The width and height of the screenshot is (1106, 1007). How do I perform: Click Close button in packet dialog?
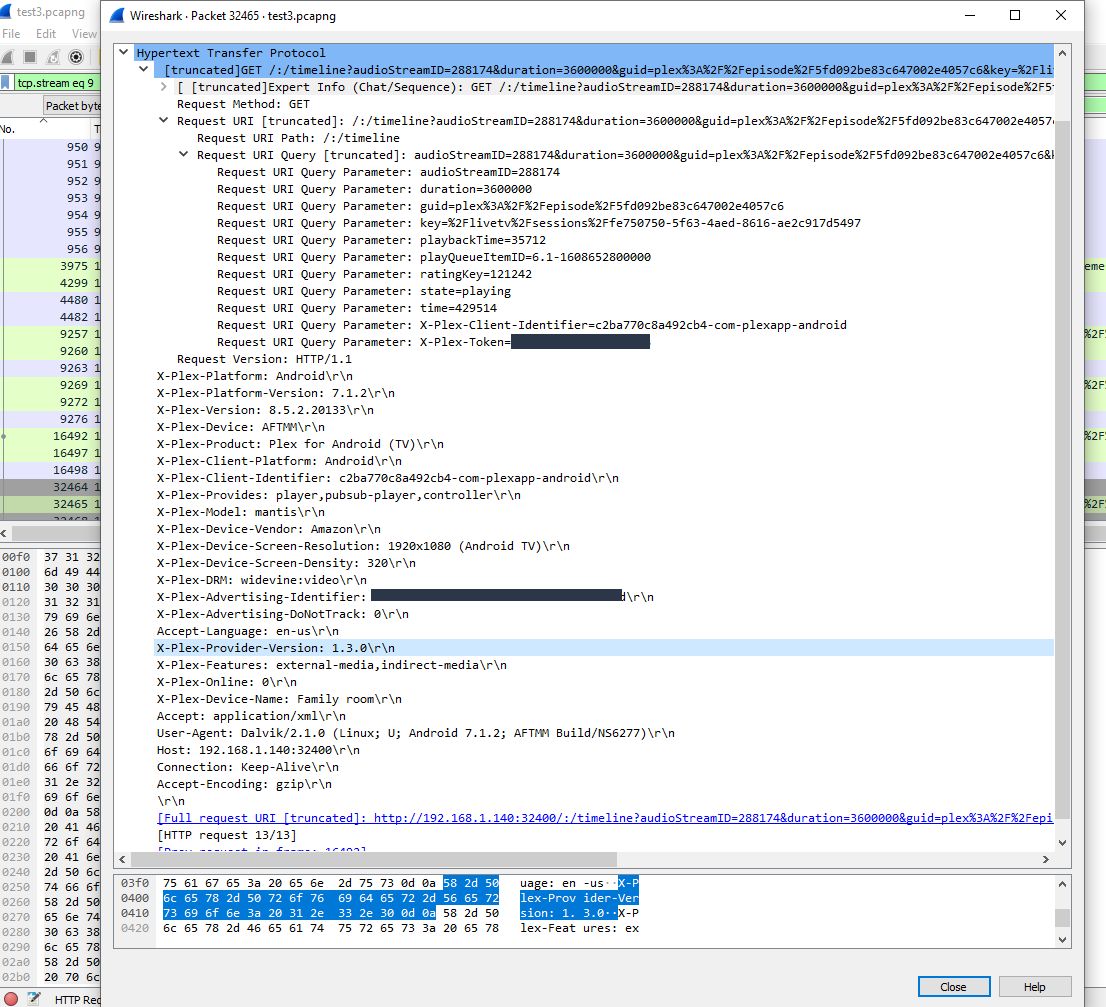pos(954,987)
